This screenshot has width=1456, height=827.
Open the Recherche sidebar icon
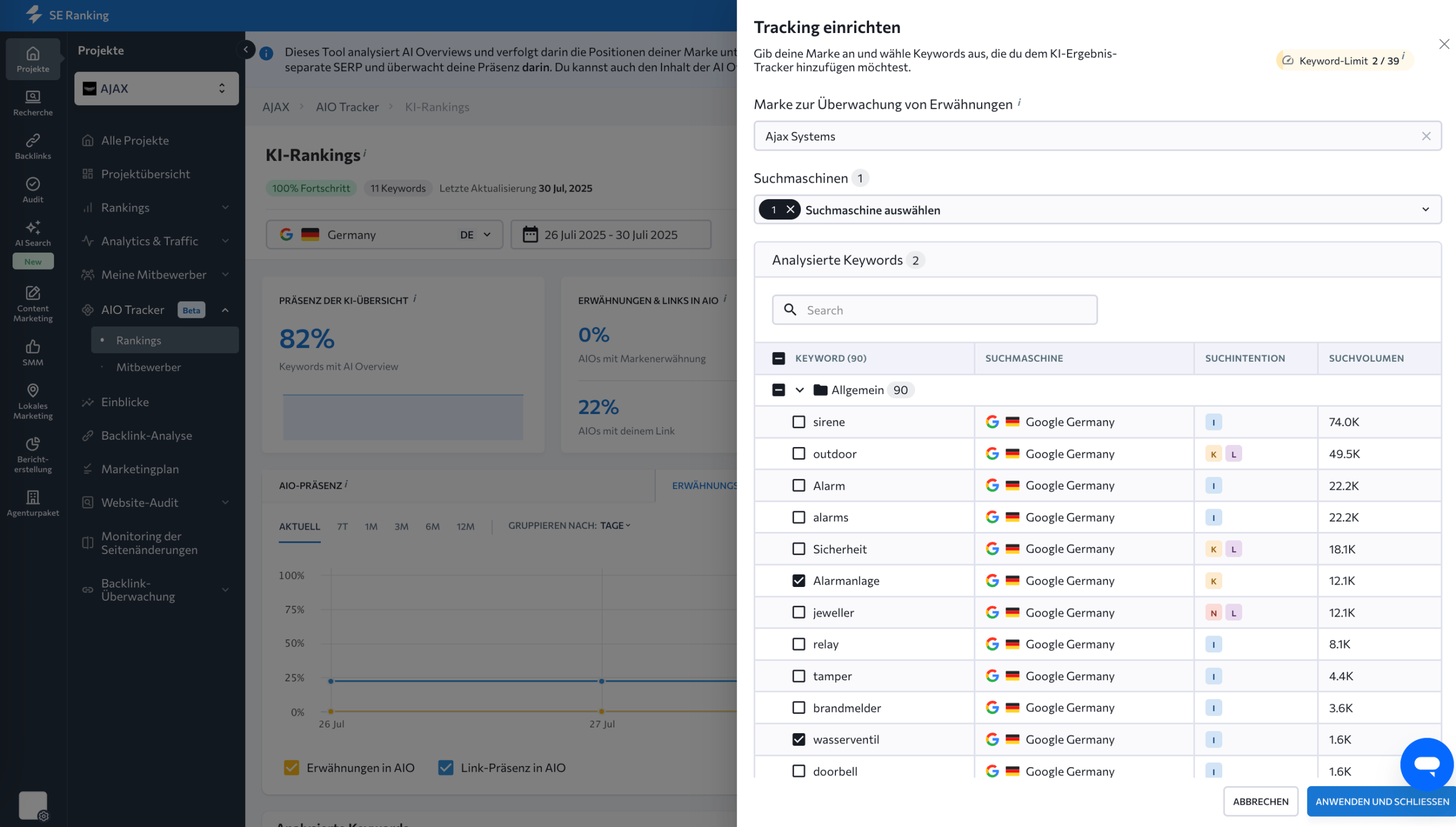(33, 103)
